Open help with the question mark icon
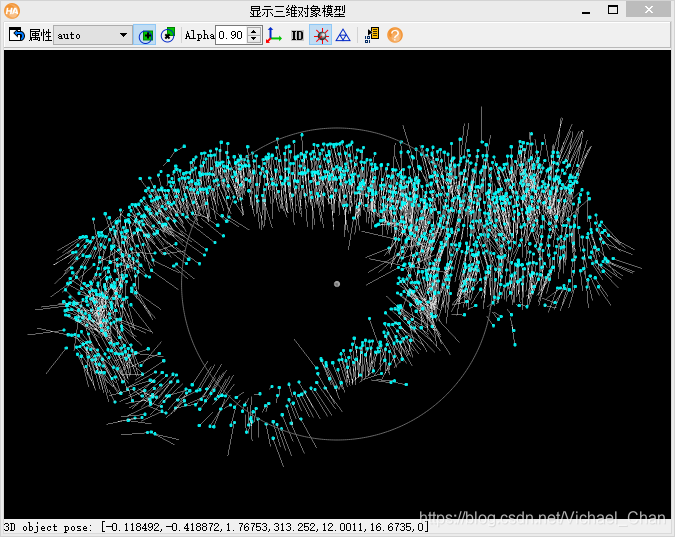The height and width of the screenshot is (537, 675). click(x=395, y=35)
